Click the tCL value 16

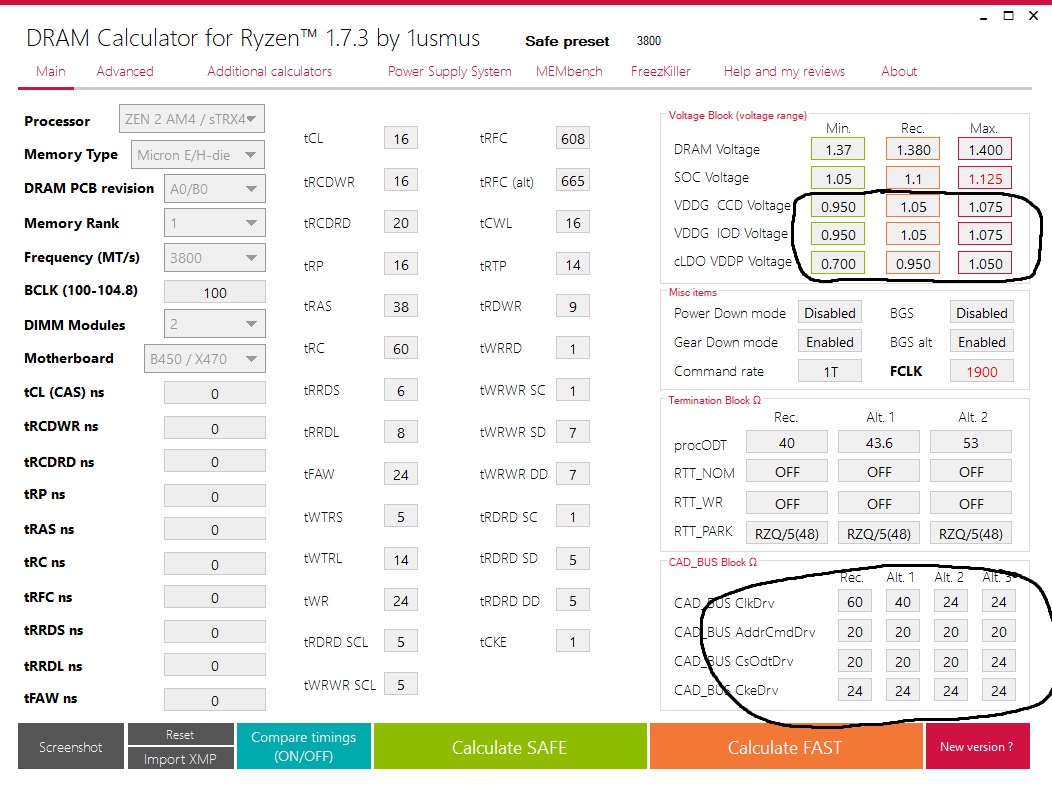point(401,138)
